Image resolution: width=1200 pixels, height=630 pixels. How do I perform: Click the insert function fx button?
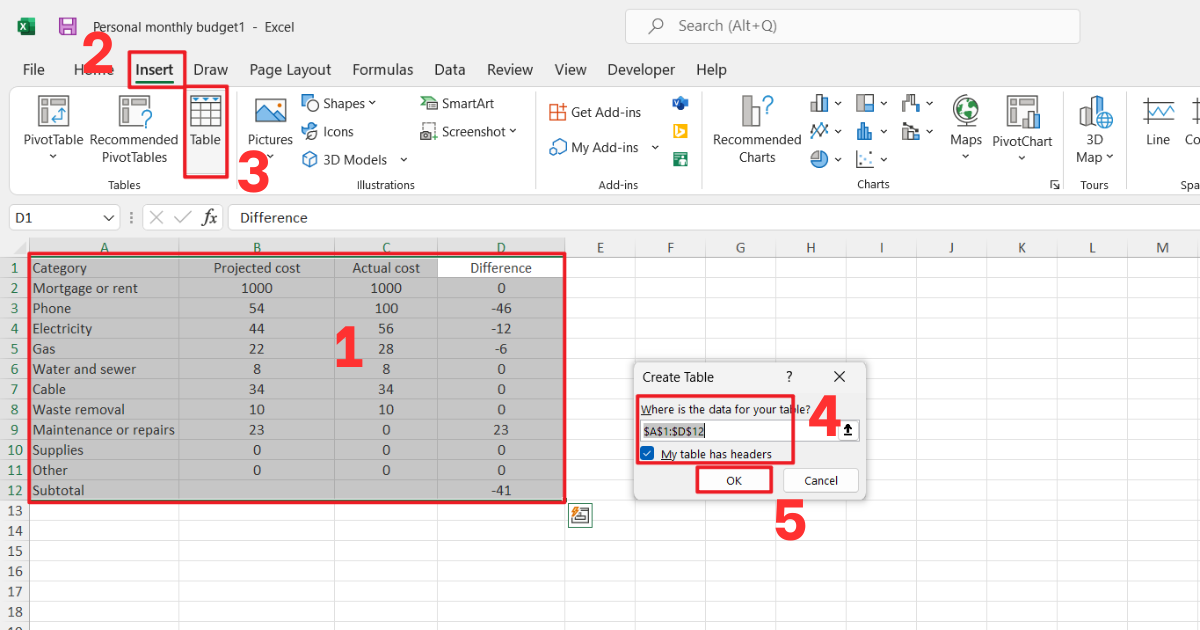pyautogui.click(x=210, y=217)
